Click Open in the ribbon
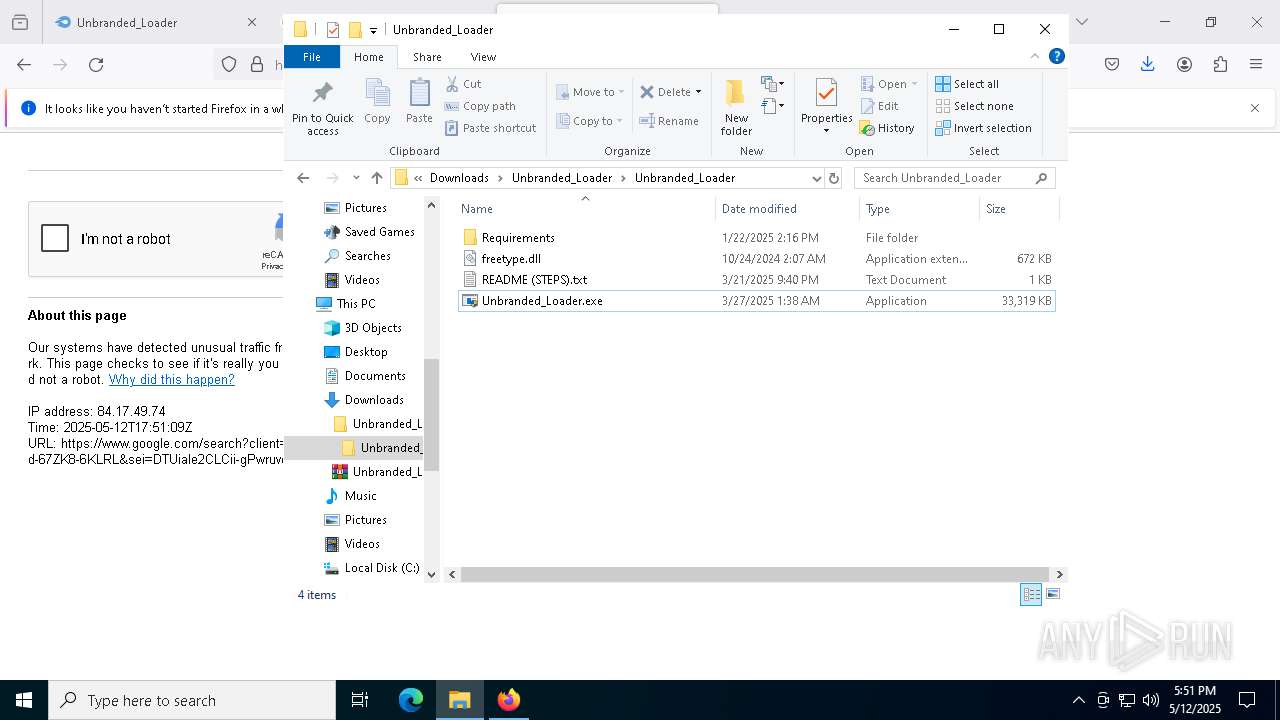Viewport: 1280px width, 720px height. click(x=888, y=84)
